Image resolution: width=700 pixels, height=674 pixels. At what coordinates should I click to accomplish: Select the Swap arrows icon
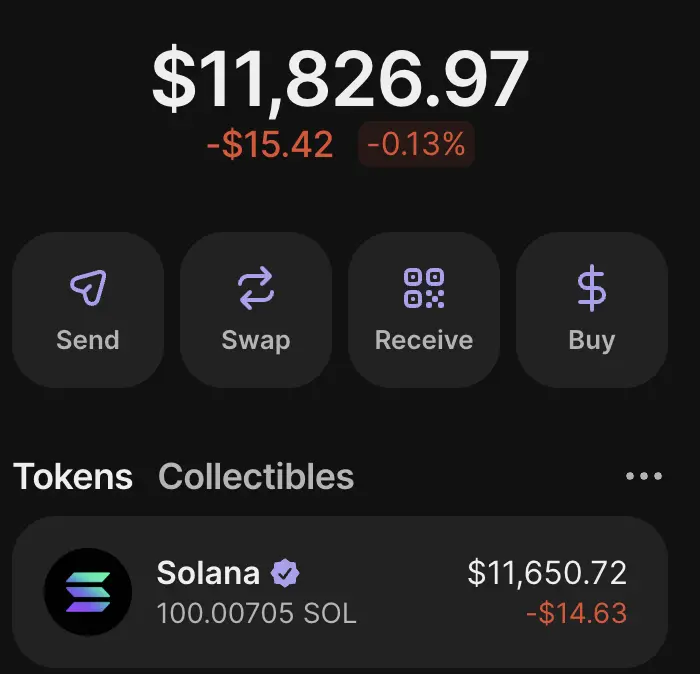[256, 288]
